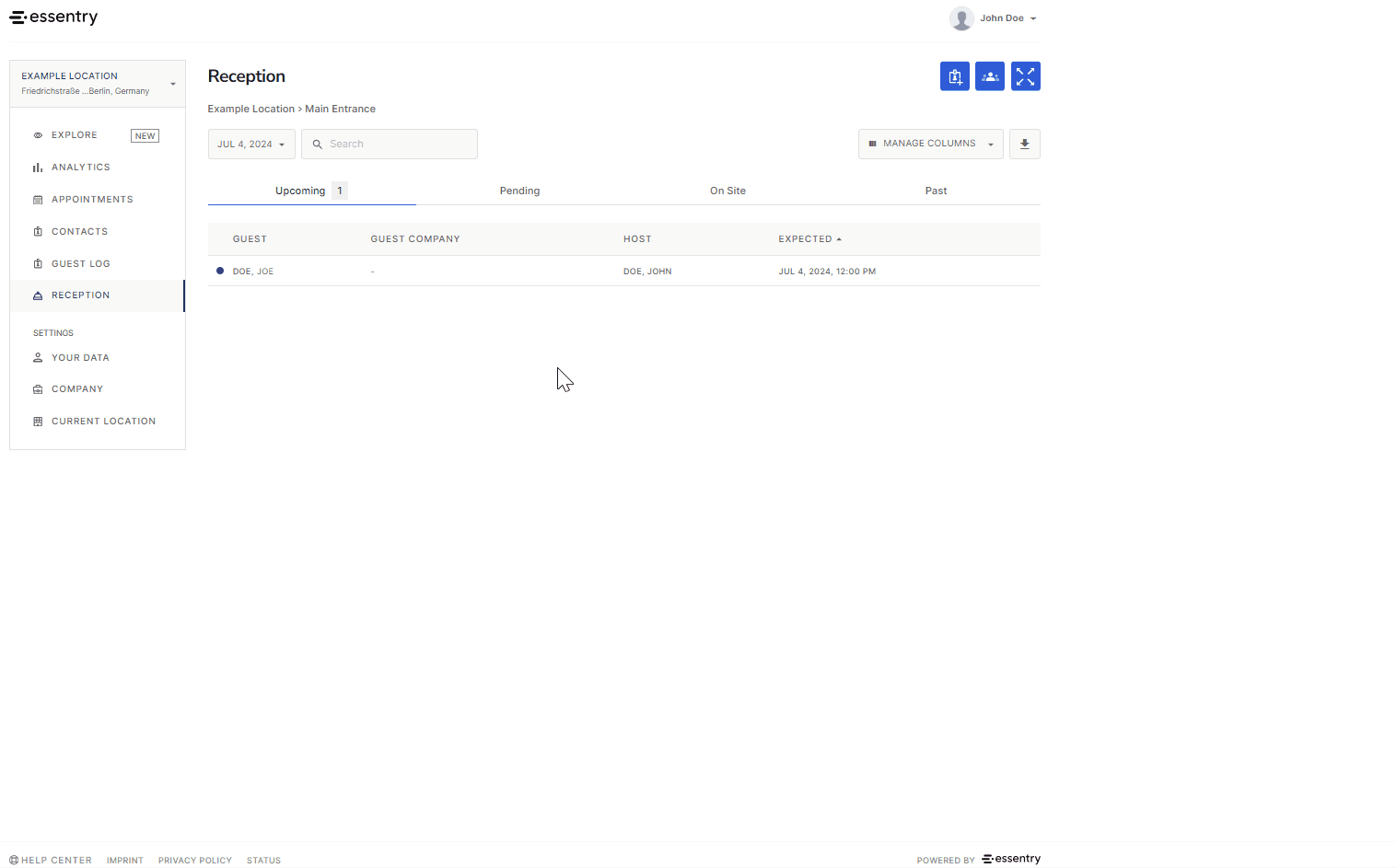This screenshot has width=1397, height=868.
Task: Toggle fullscreen mode with expand icon
Action: pyautogui.click(x=1026, y=76)
